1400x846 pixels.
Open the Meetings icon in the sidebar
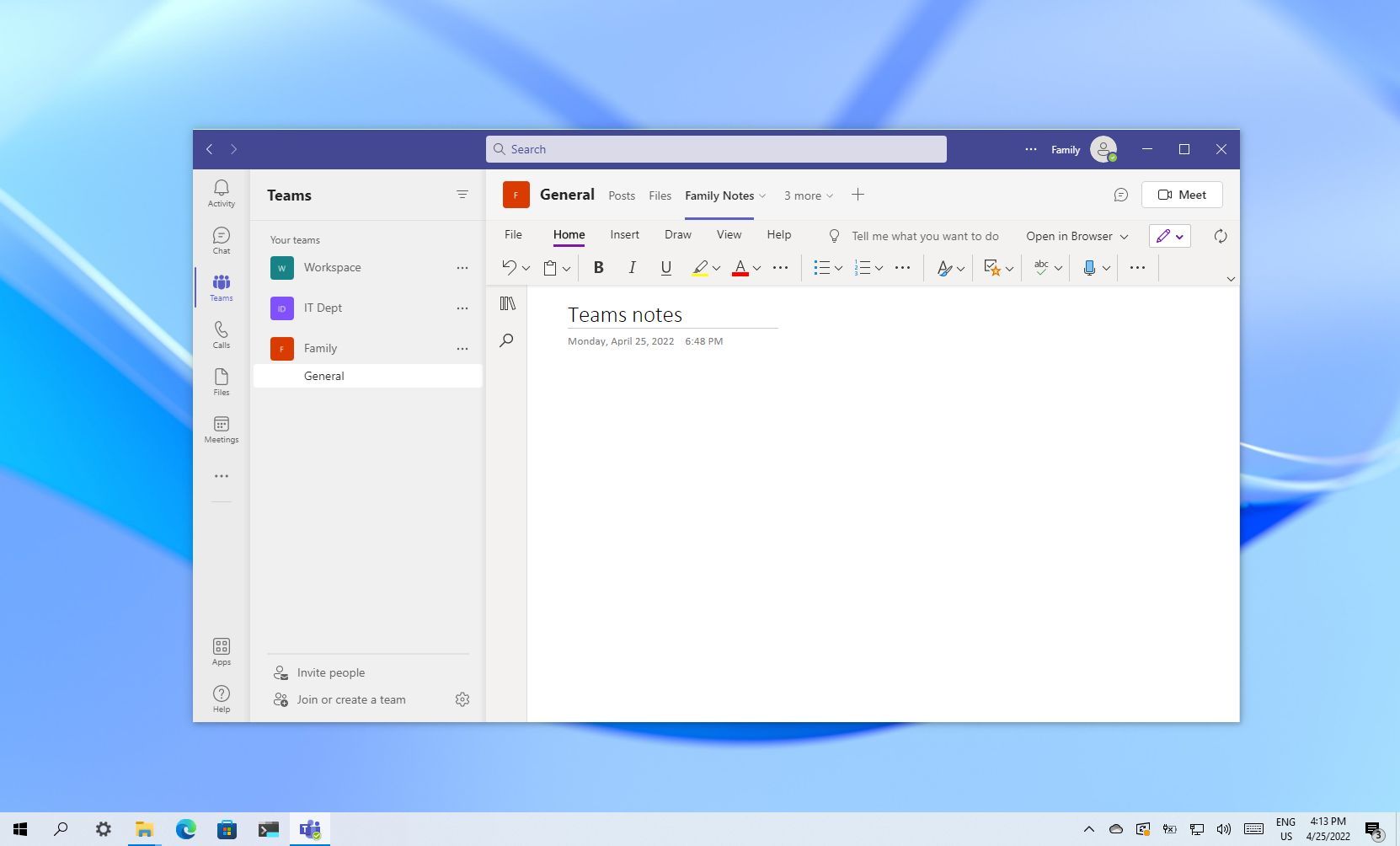[221, 428]
